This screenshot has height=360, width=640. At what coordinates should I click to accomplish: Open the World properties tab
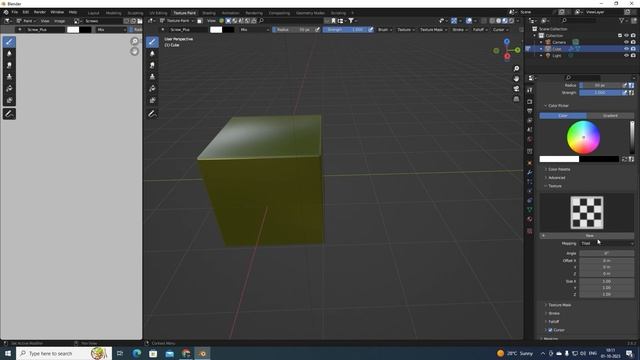pyautogui.click(x=529, y=140)
